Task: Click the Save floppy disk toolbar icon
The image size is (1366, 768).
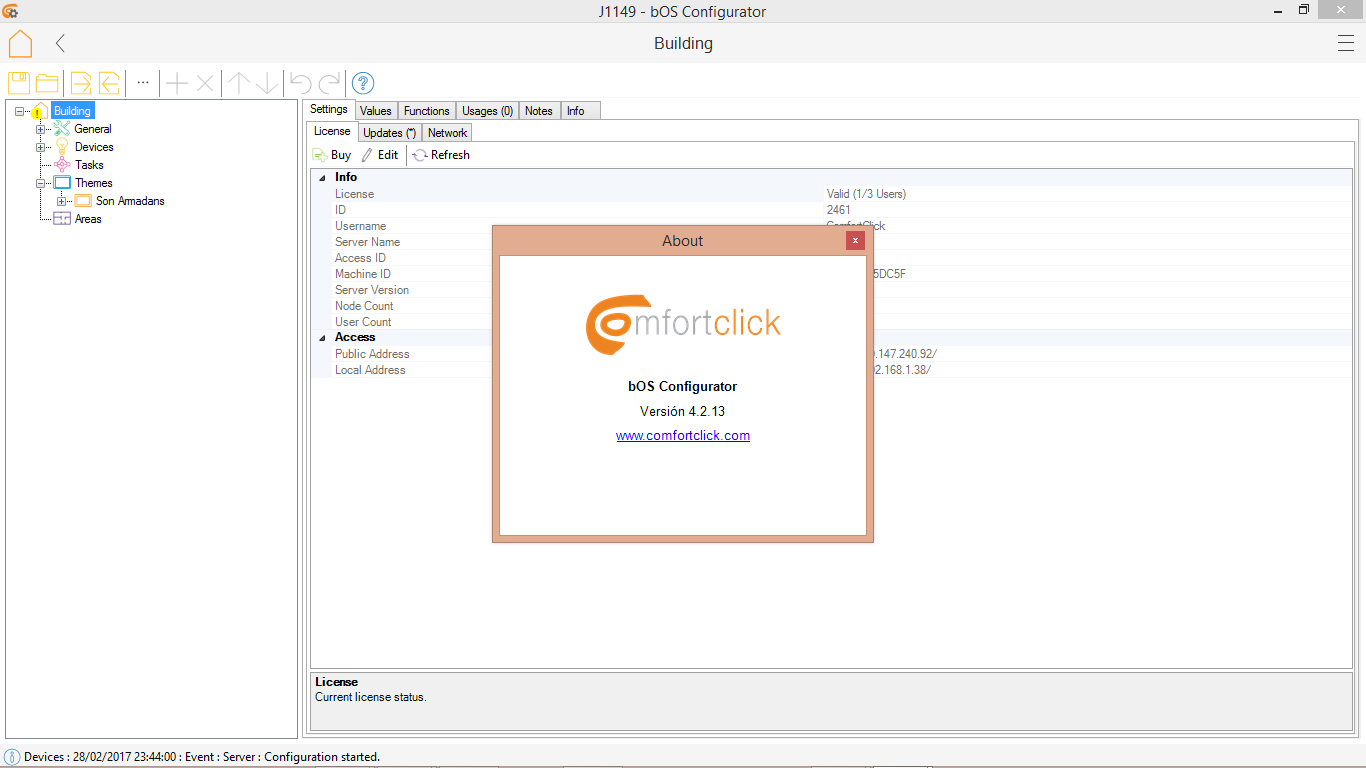Action: [19, 83]
